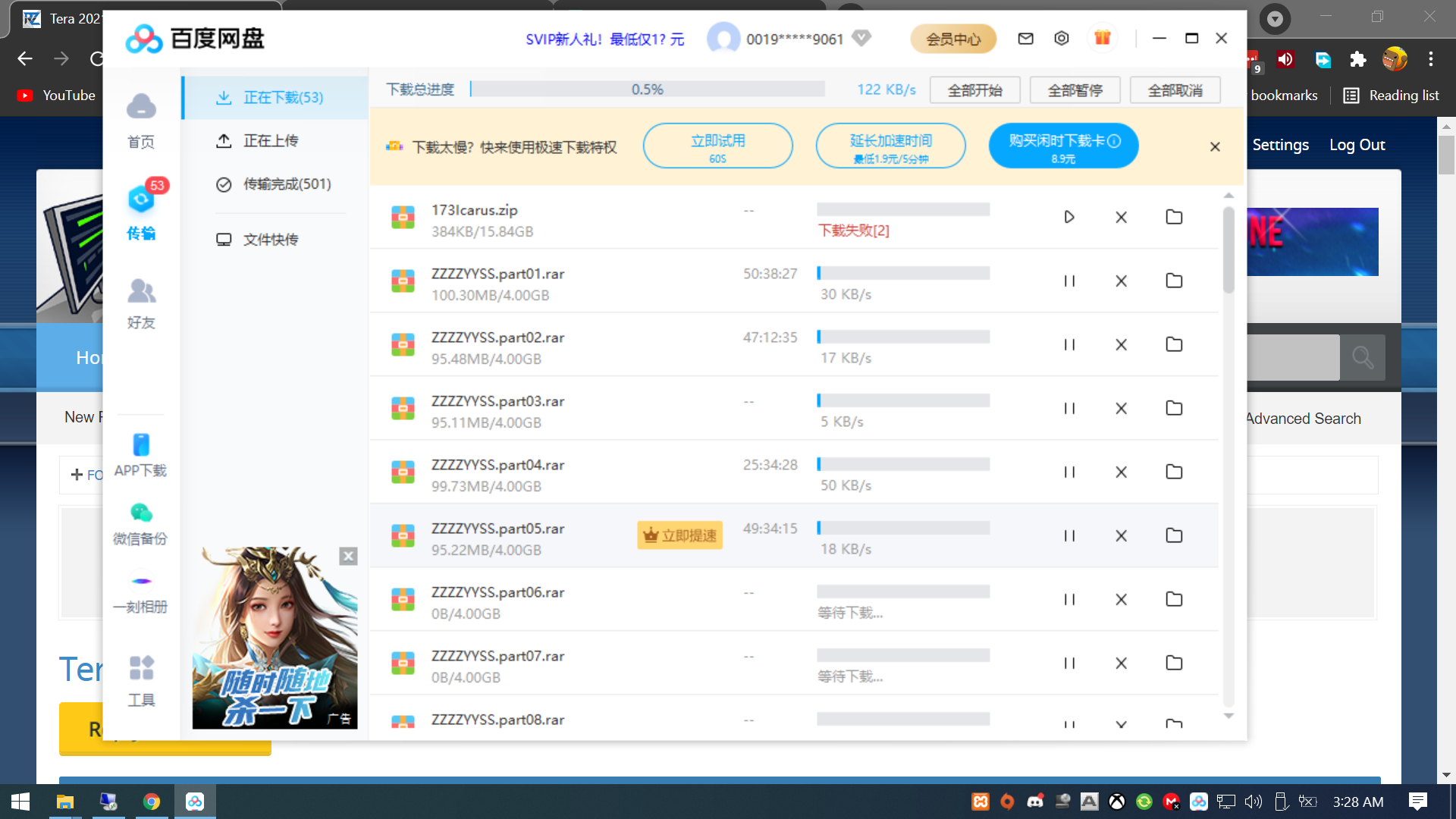Screen dimensions: 1456x819
Task: Open the 好友 friends section
Action: point(141,303)
